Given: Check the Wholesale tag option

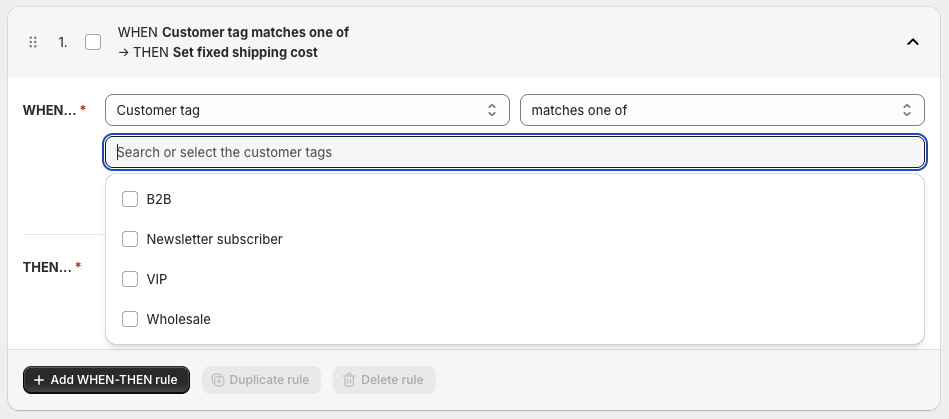Looking at the screenshot, I should tap(130, 319).
